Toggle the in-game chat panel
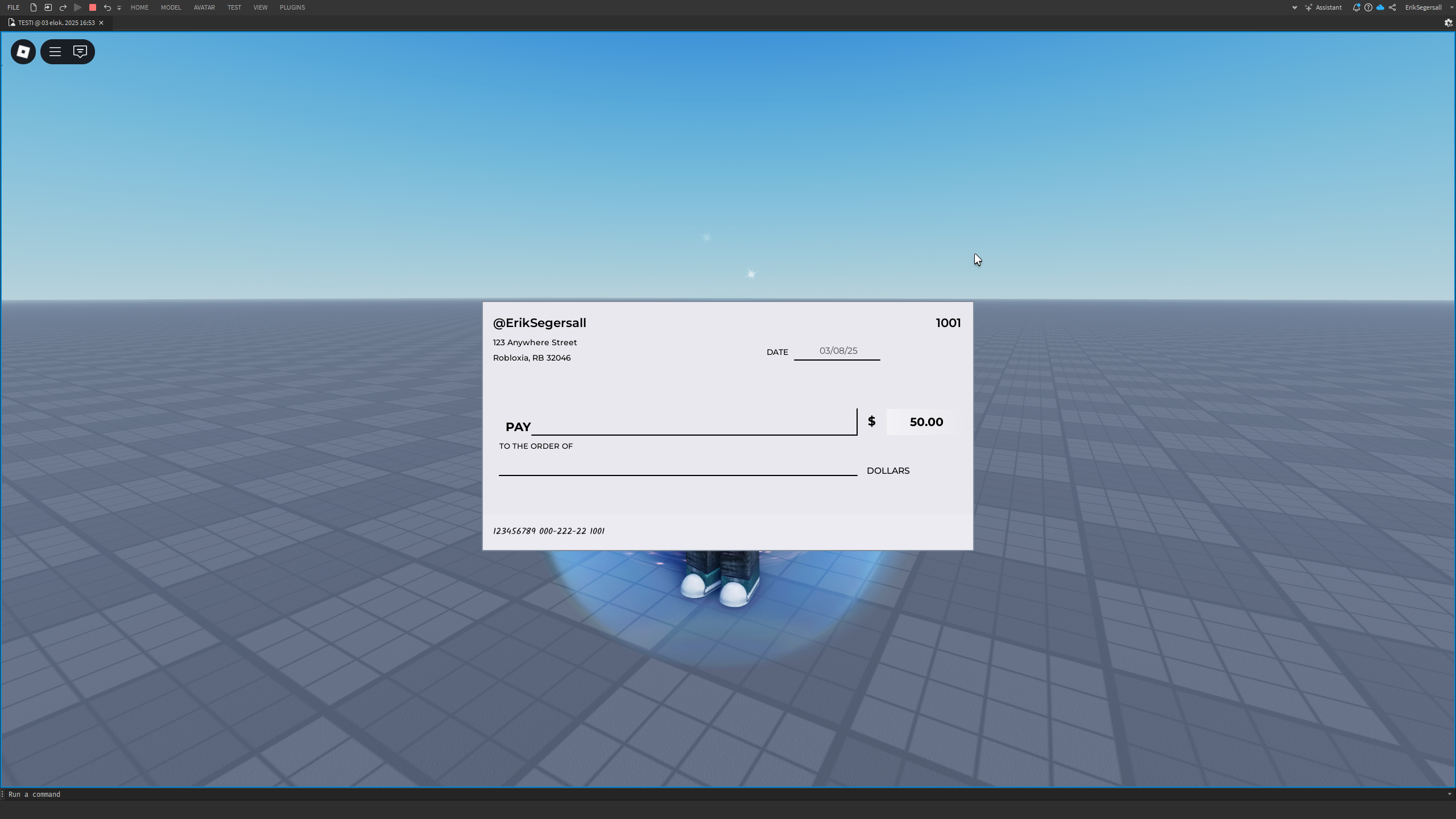1456x819 pixels. click(81, 52)
